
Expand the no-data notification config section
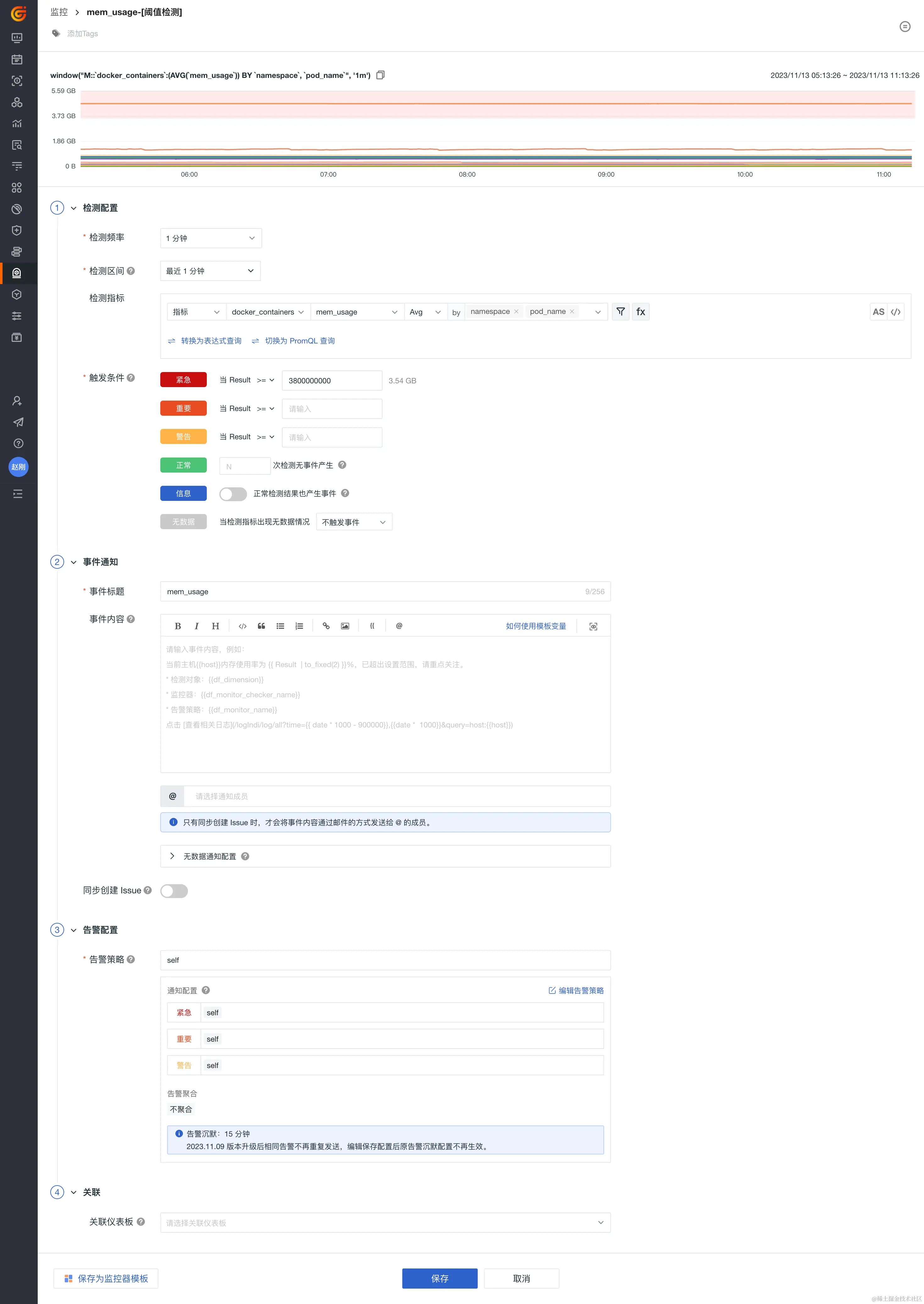pos(173,857)
